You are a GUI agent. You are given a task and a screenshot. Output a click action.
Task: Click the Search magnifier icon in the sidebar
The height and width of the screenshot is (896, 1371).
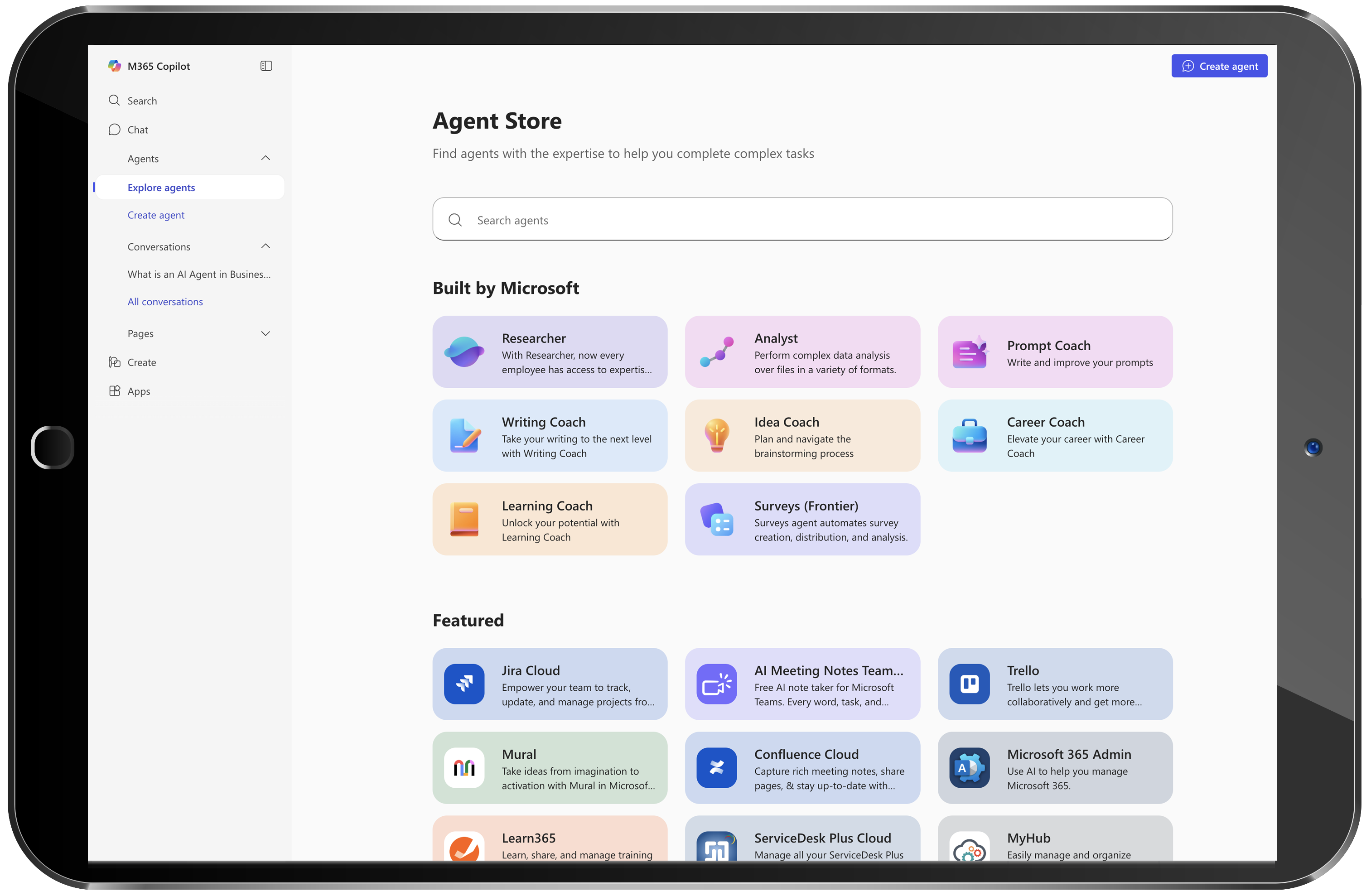coord(114,100)
